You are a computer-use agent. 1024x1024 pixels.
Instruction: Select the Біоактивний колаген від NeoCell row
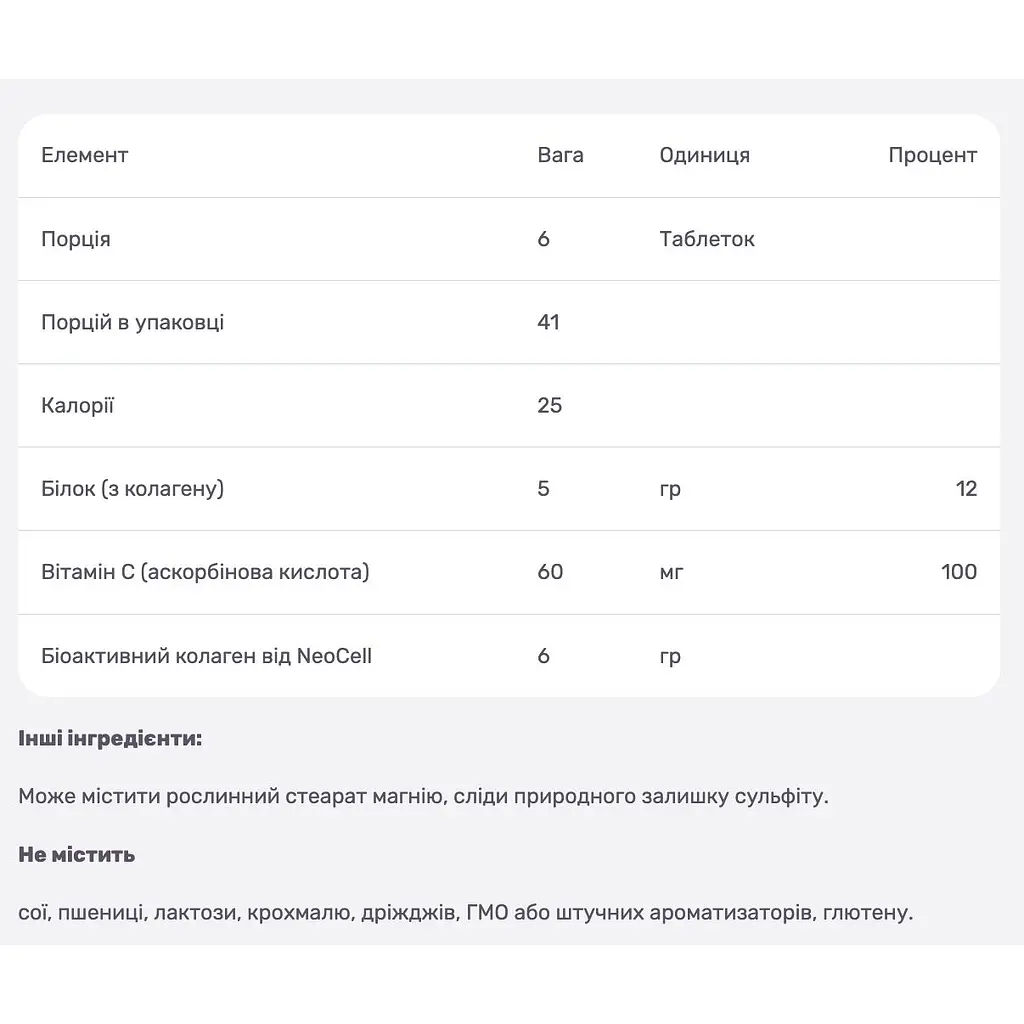tap(509, 656)
